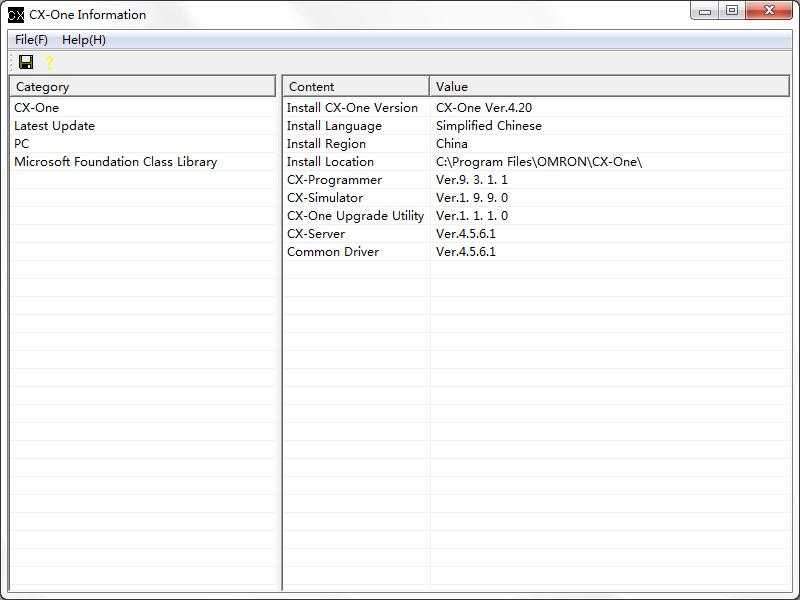Select the CX-Programmer row

[x=334, y=180]
